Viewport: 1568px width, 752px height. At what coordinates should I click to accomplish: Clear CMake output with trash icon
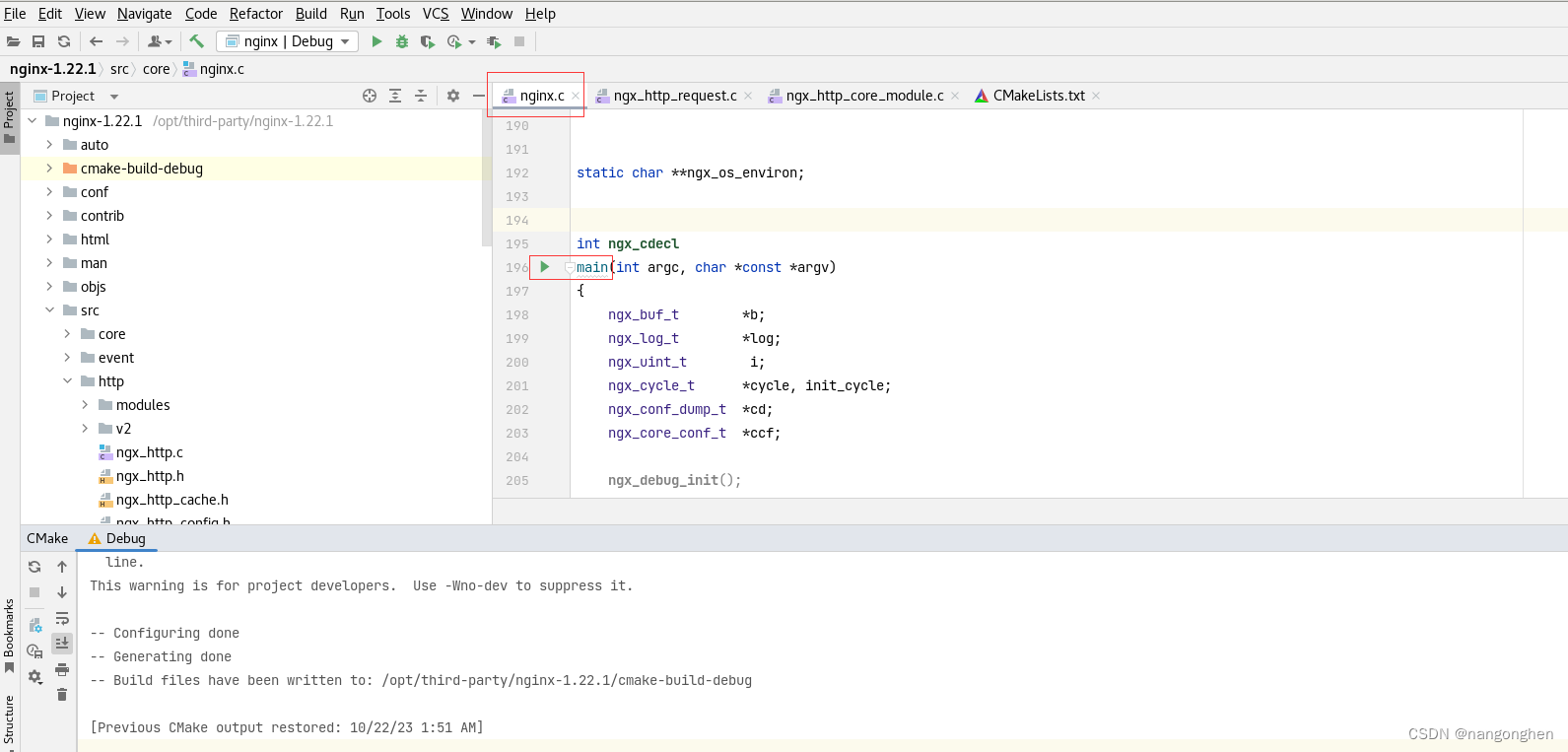click(62, 695)
